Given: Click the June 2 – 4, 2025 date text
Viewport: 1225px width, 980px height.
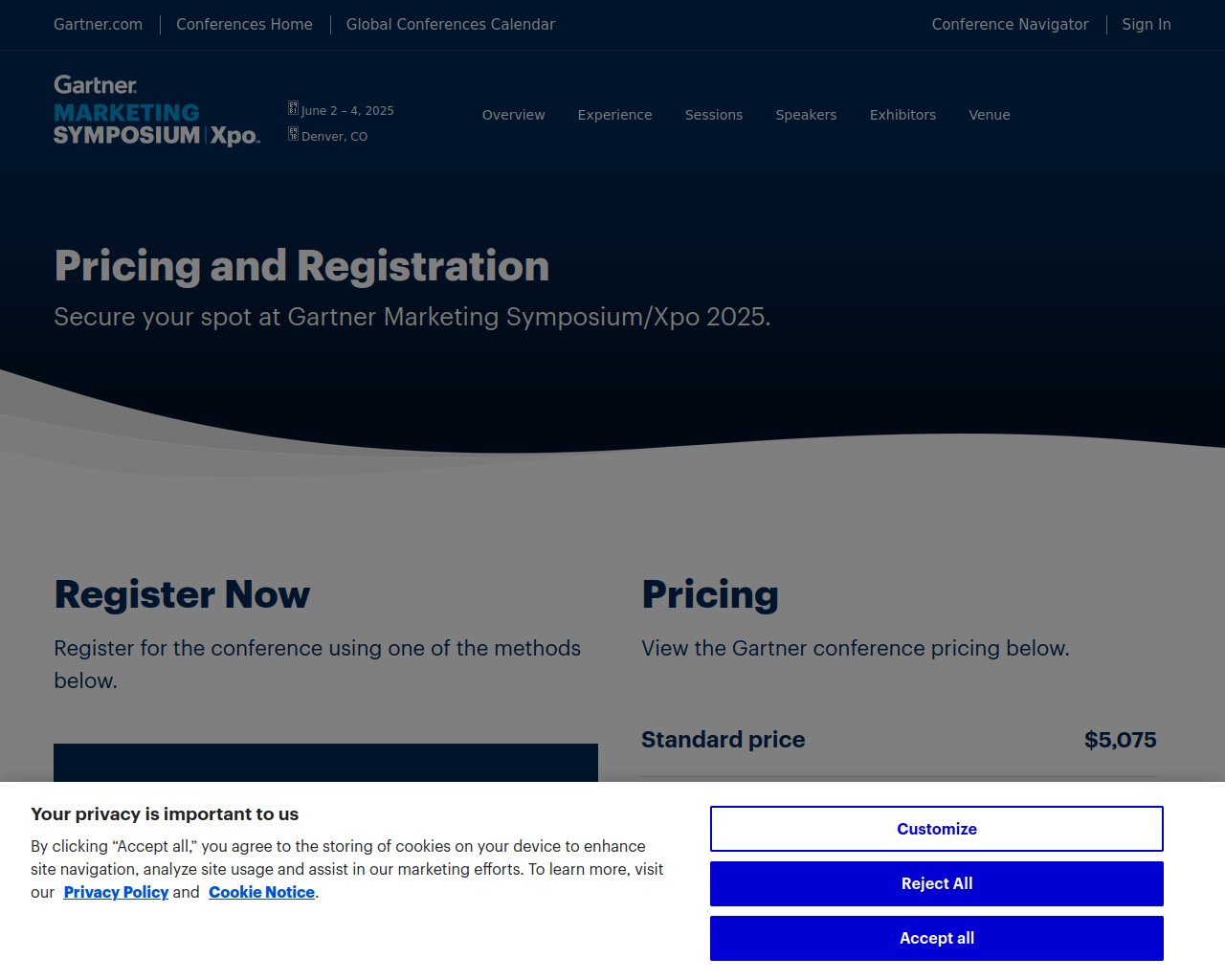Looking at the screenshot, I should [x=347, y=111].
